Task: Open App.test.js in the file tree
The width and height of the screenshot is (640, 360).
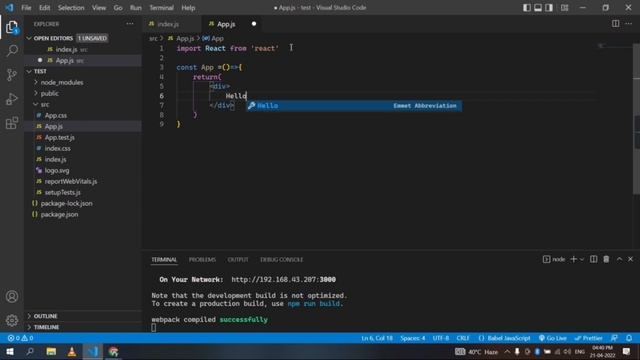Action: [83, 138]
